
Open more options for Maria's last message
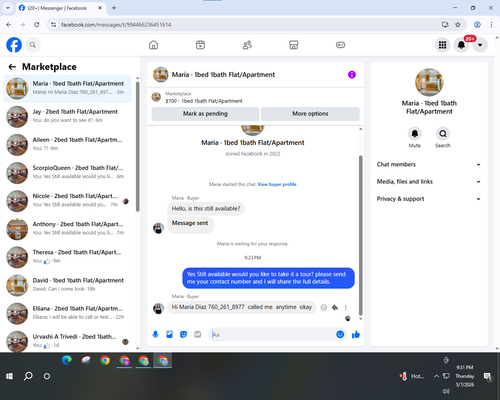click(x=346, y=307)
